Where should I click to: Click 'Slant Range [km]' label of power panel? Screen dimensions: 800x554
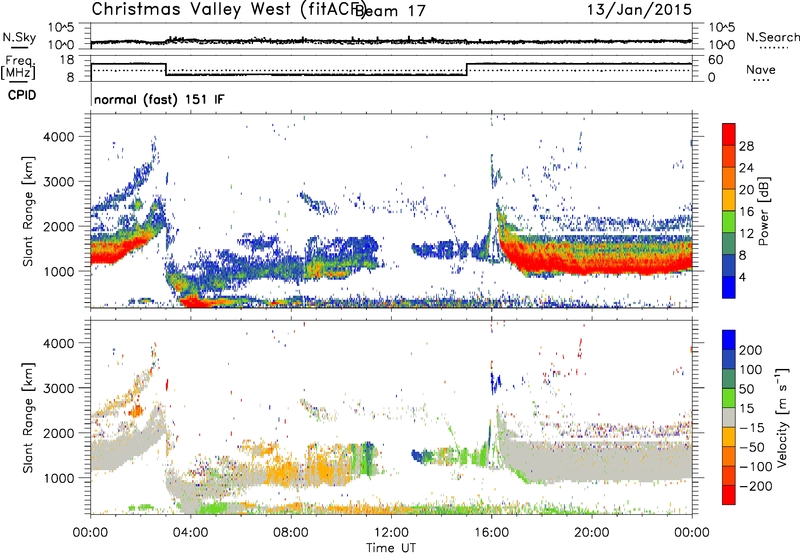click(28, 211)
